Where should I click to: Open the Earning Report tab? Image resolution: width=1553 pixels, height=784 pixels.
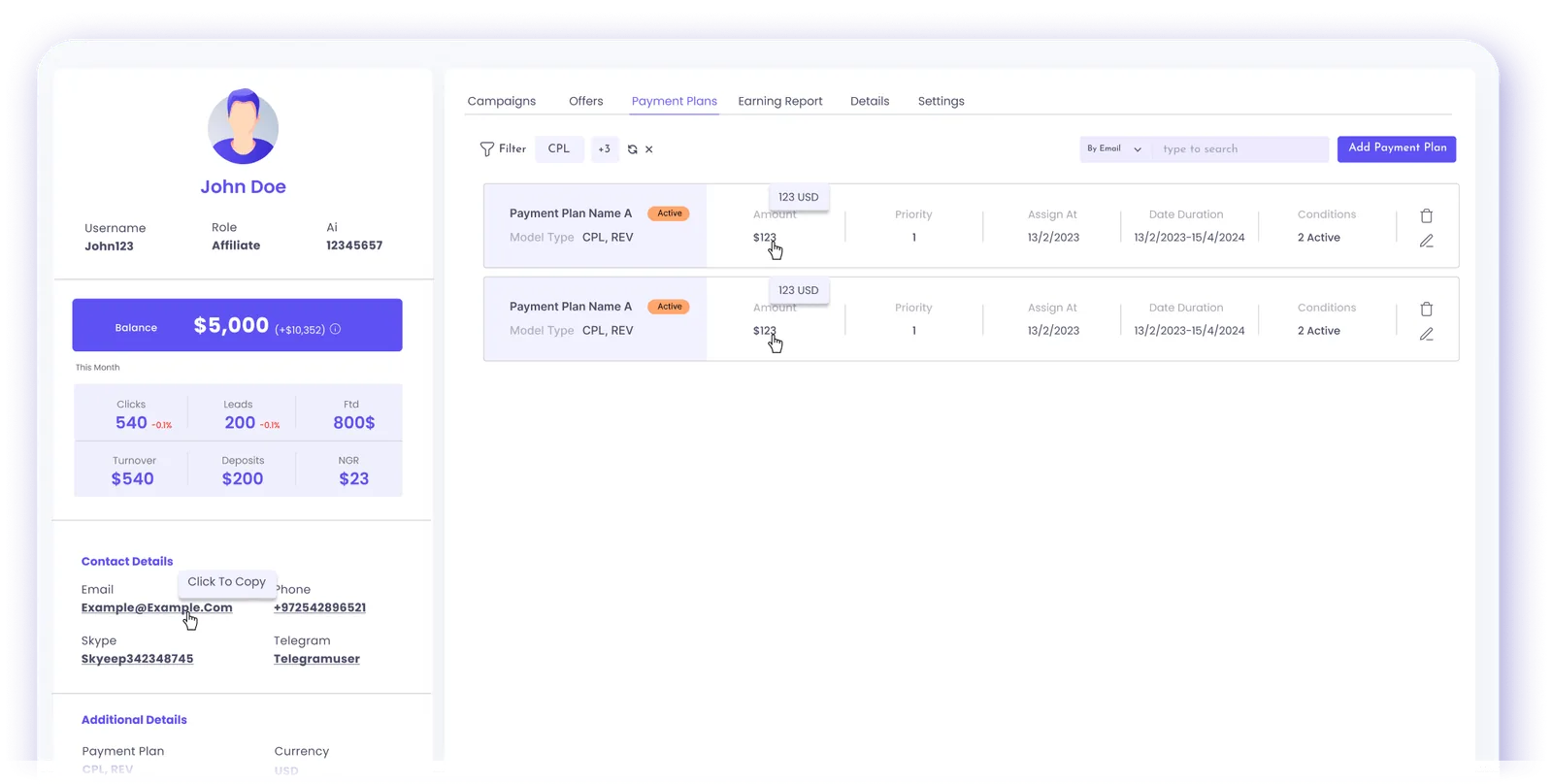pyautogui.click(x=780, y=101)
